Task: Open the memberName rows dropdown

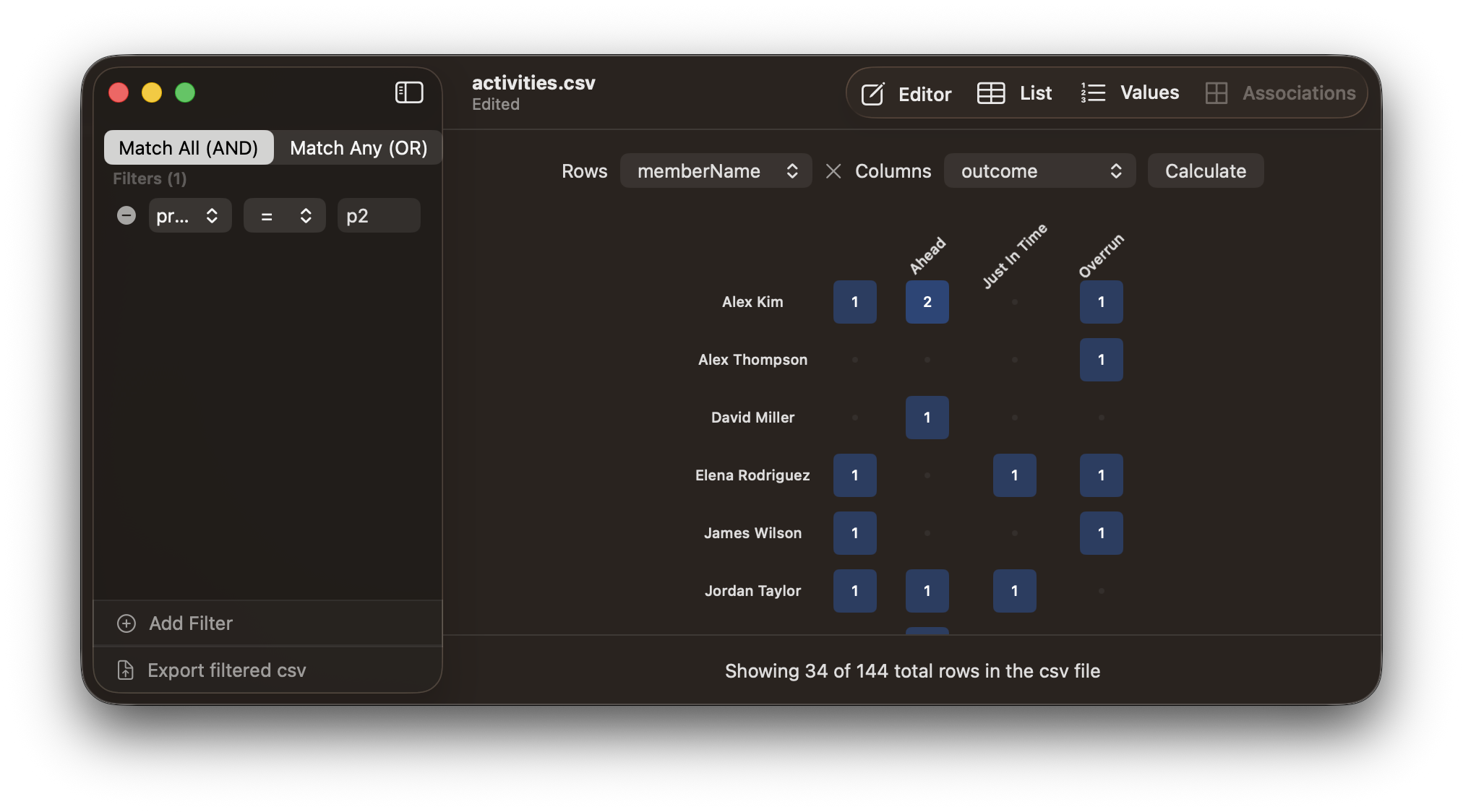Action: click(x=716, y=171)
